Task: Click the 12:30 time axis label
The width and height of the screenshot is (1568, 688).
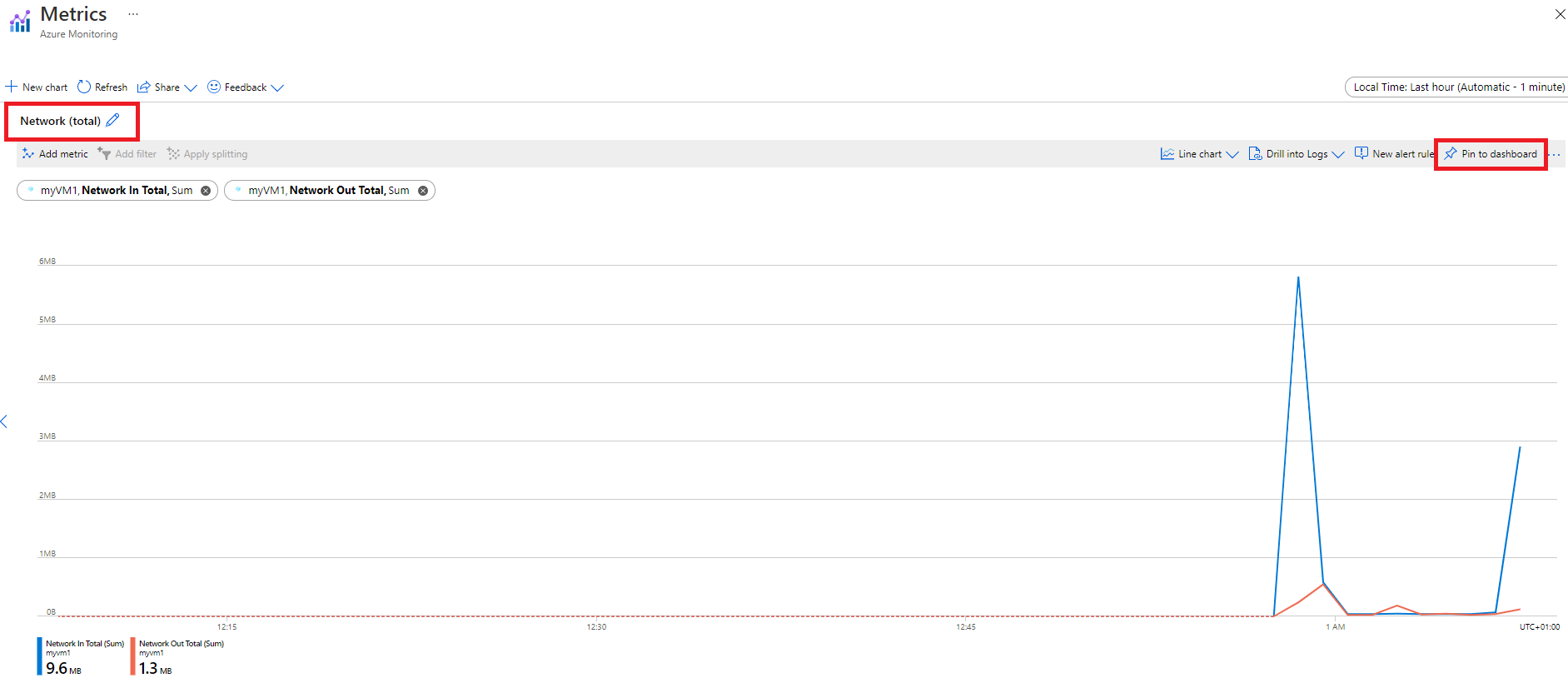Action: [x=596, y=626]
